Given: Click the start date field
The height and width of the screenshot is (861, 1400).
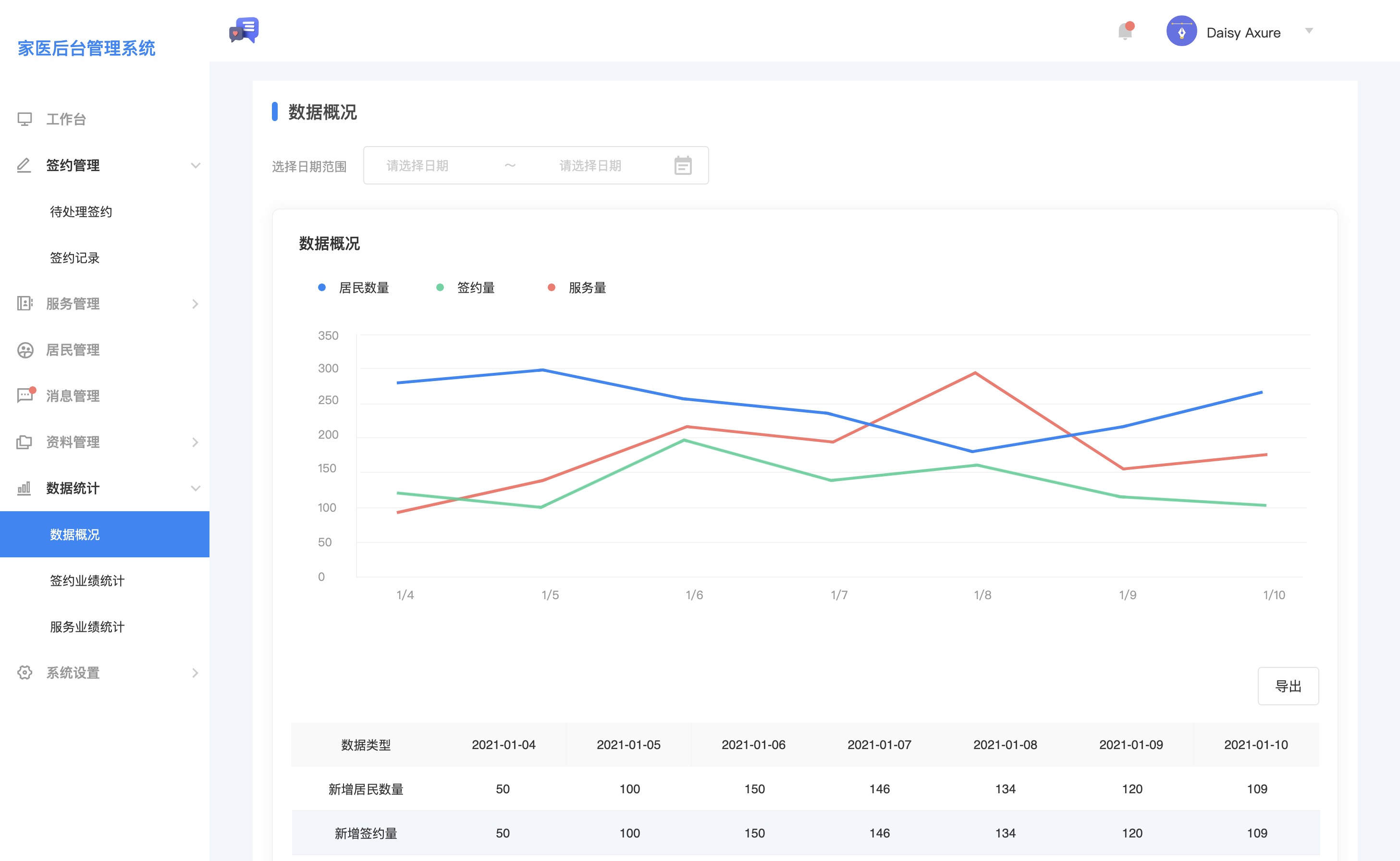Looking at the screenshot, I should 418,166.
